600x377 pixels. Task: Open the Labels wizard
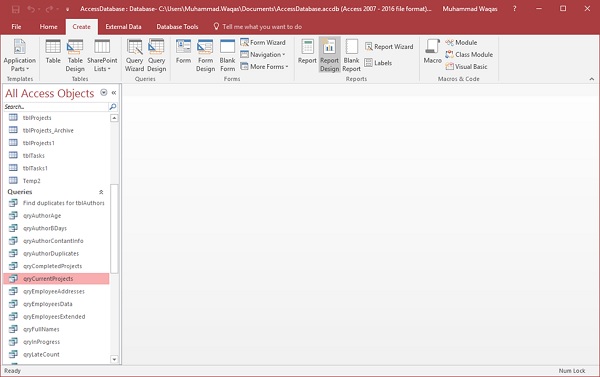point(378,63)
